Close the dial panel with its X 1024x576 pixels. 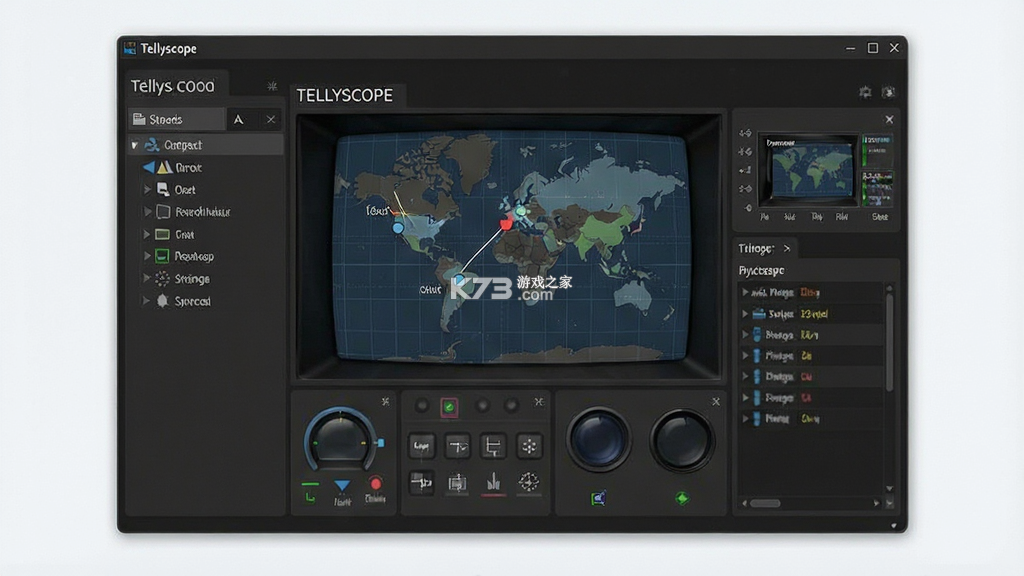pyautogui.click(x=385, y=402)
